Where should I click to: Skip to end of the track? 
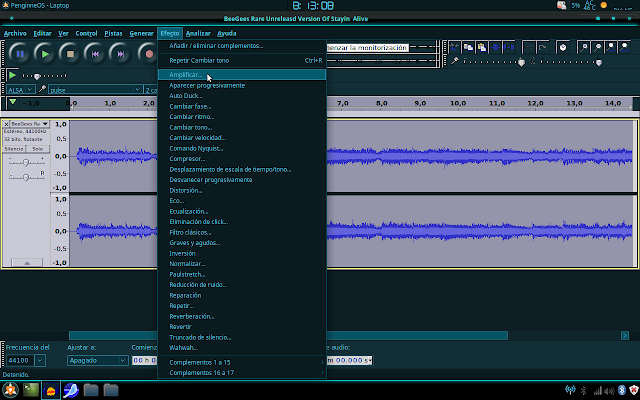pos(120,53)
